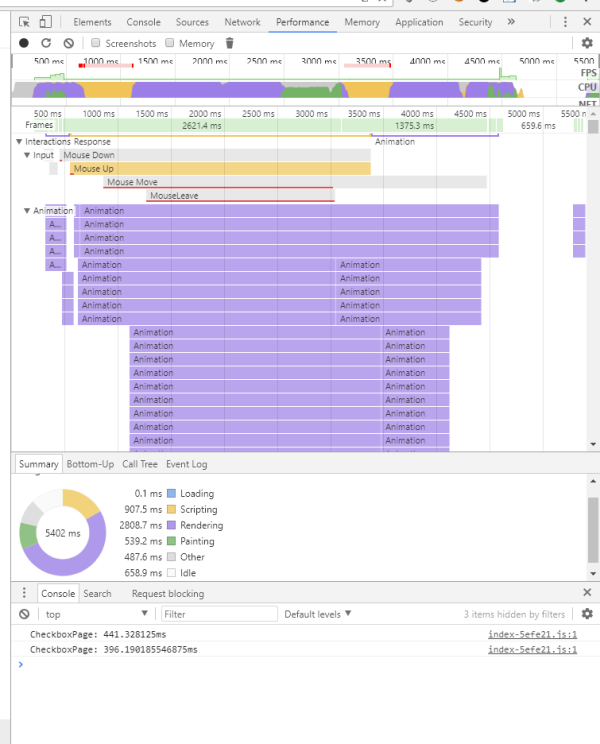This screenshot has height=744, width=600.
Task: Select the Mouse Down input event bar
Action: tap(215, 155)
